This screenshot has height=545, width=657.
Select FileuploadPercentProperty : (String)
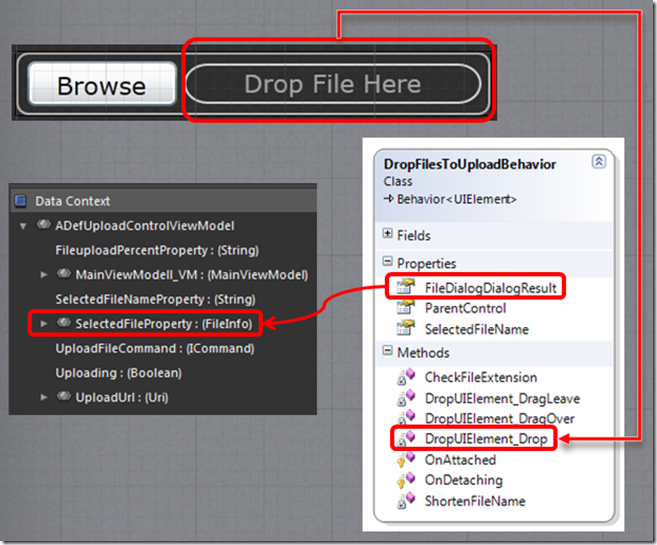click(x=157, y=251)
